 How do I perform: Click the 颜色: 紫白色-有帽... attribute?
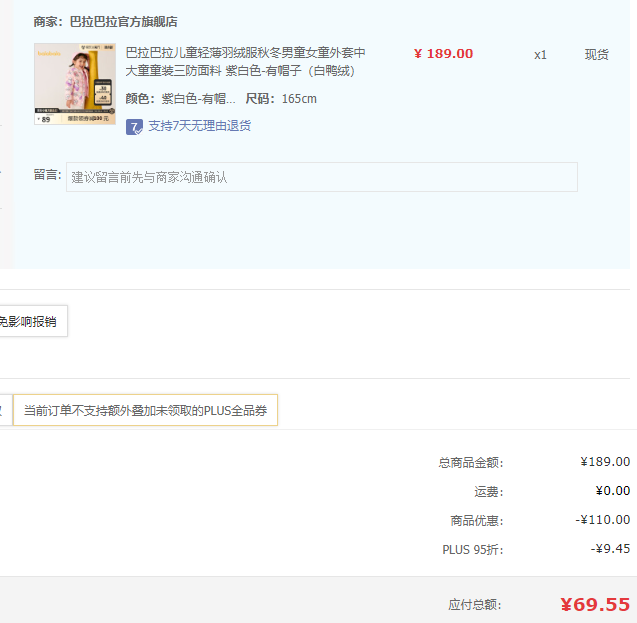point(180,99)
